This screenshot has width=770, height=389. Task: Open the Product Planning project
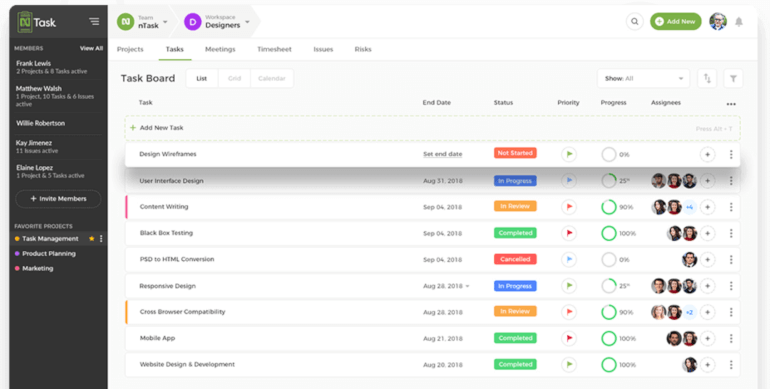pyautogui.click(x=49, y=254)
